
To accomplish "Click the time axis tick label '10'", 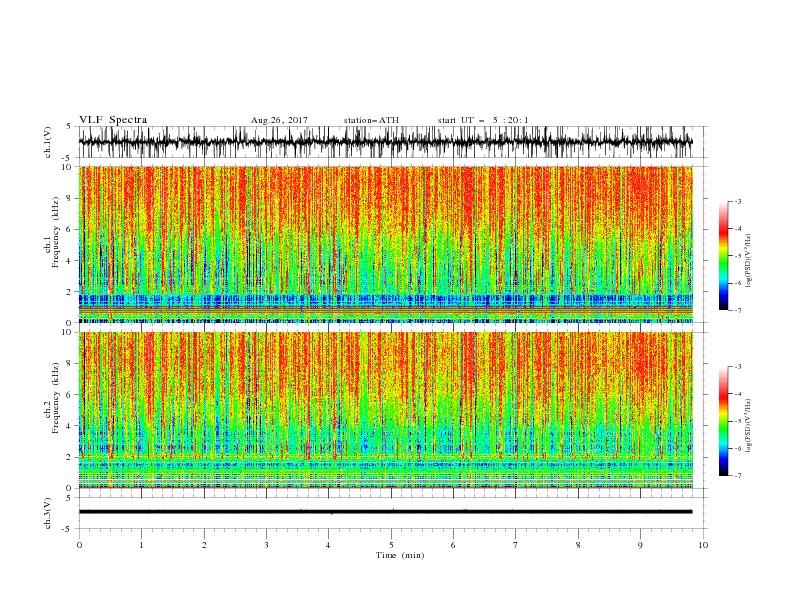I will point(703,545).
